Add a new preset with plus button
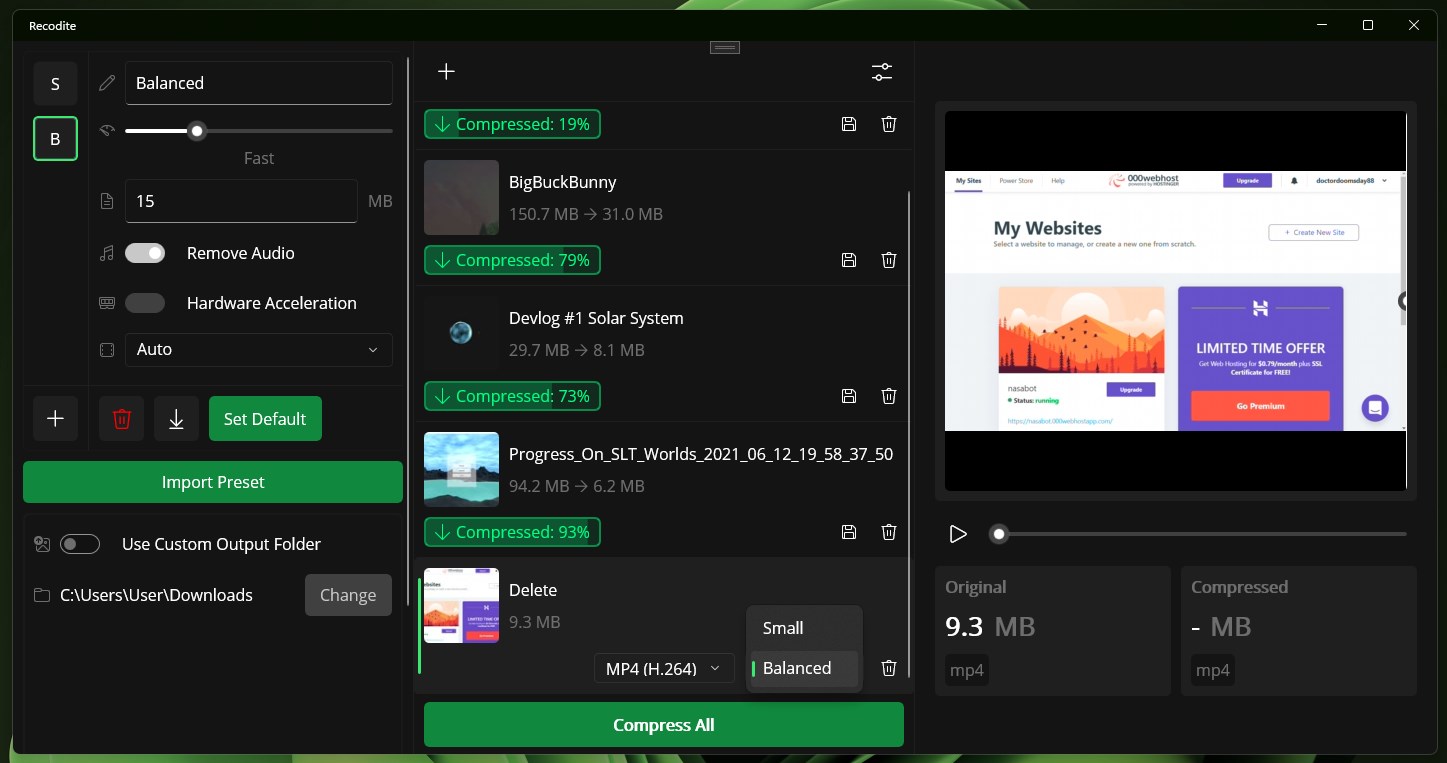 point(55,419)
